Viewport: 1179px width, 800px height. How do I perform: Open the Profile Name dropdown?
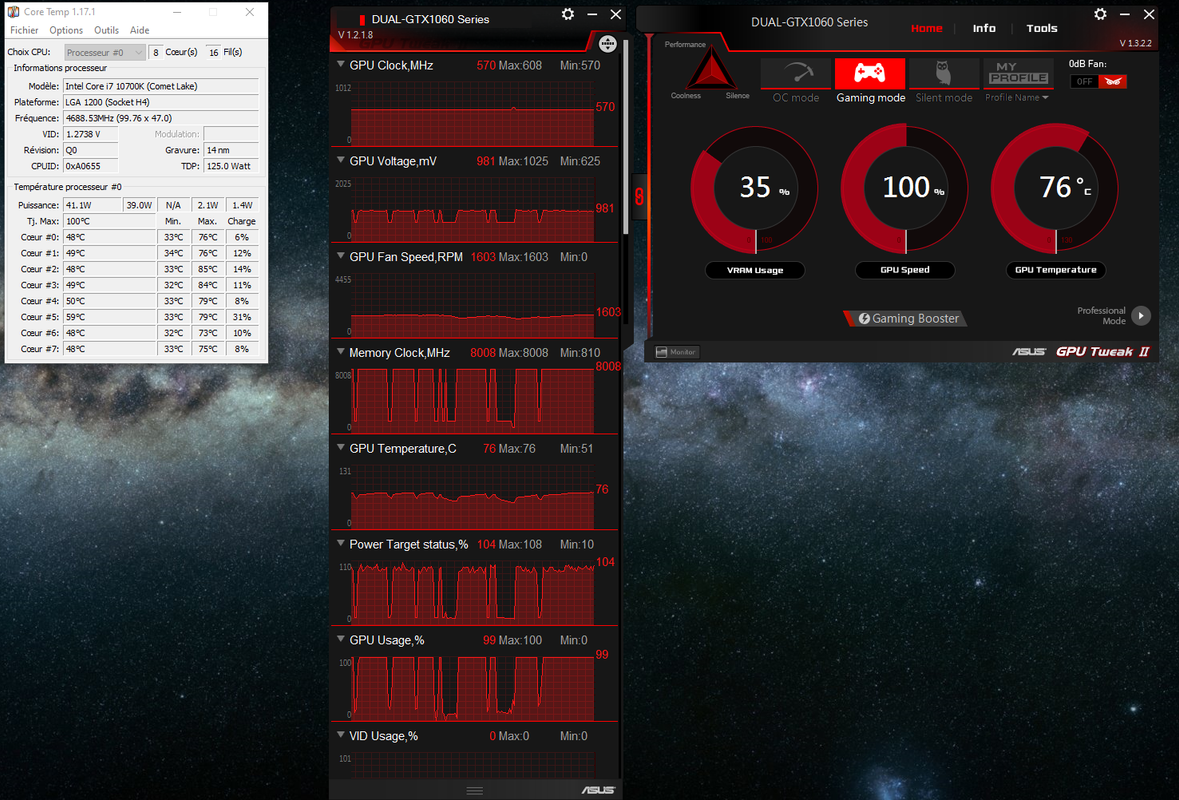tap(1017, 98)
